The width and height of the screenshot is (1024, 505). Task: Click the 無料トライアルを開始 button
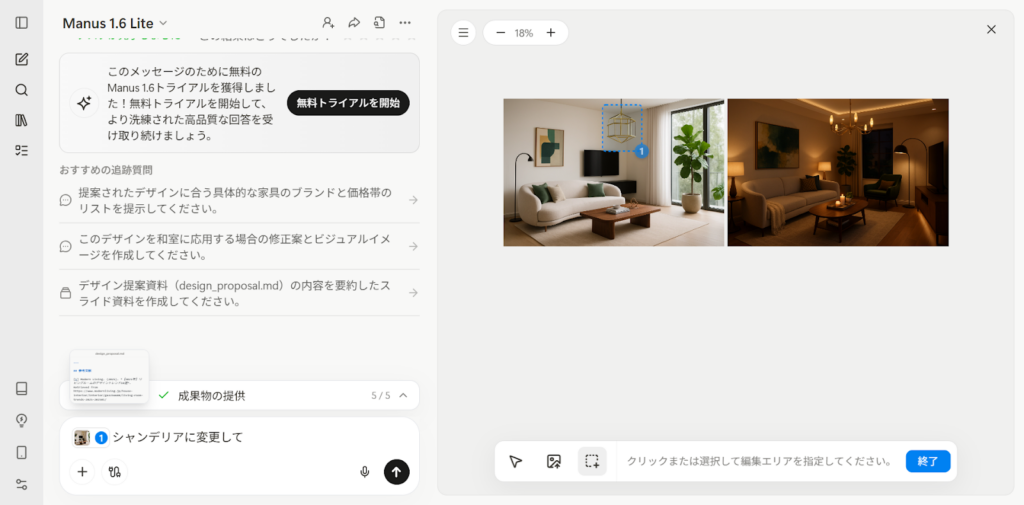348,103
